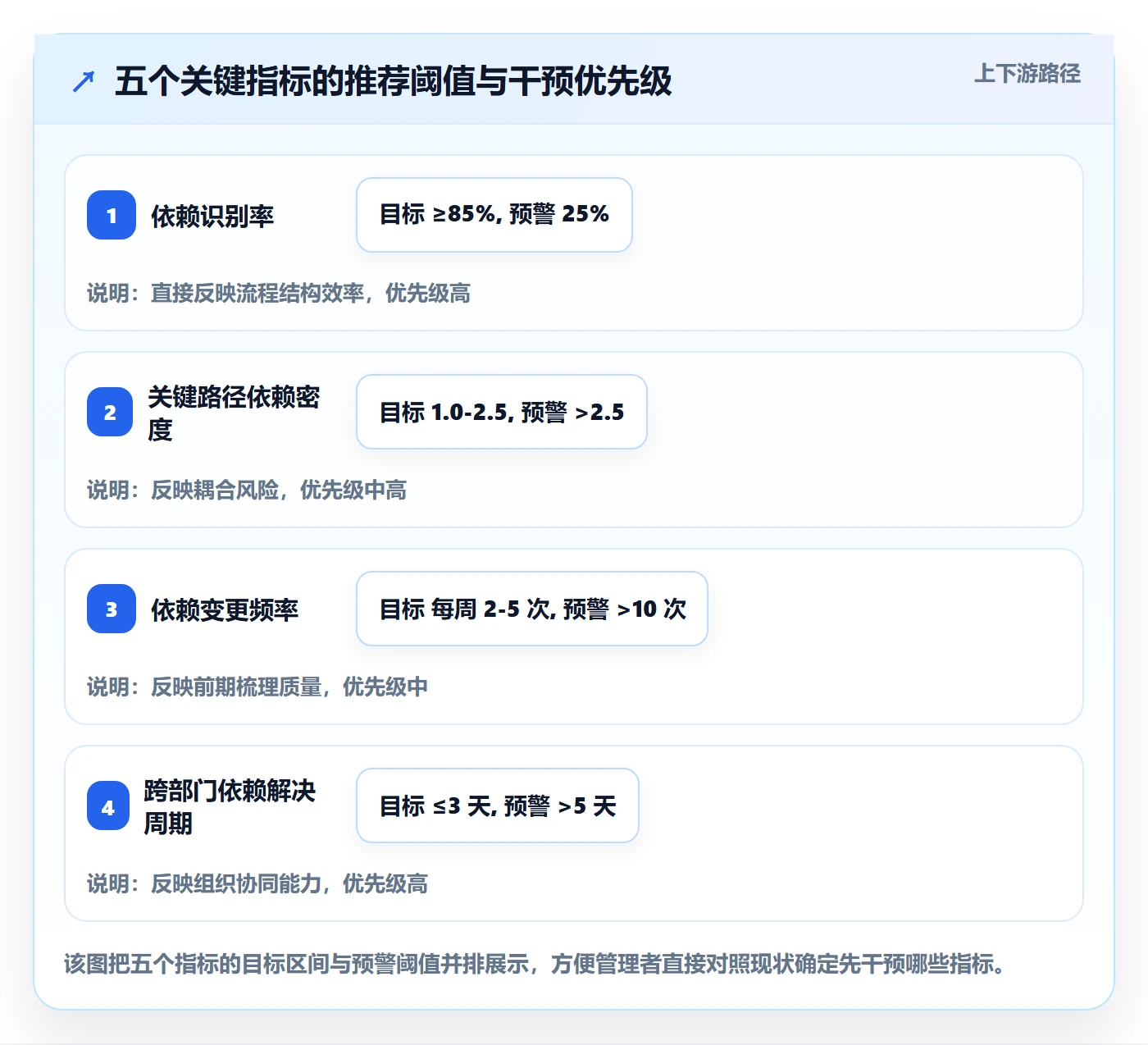Image resolution: width=1148 pixels, height=1045 pixels.
Task: Click the note 反映前期梳理质量，优先级中
Action: point(289,687)
